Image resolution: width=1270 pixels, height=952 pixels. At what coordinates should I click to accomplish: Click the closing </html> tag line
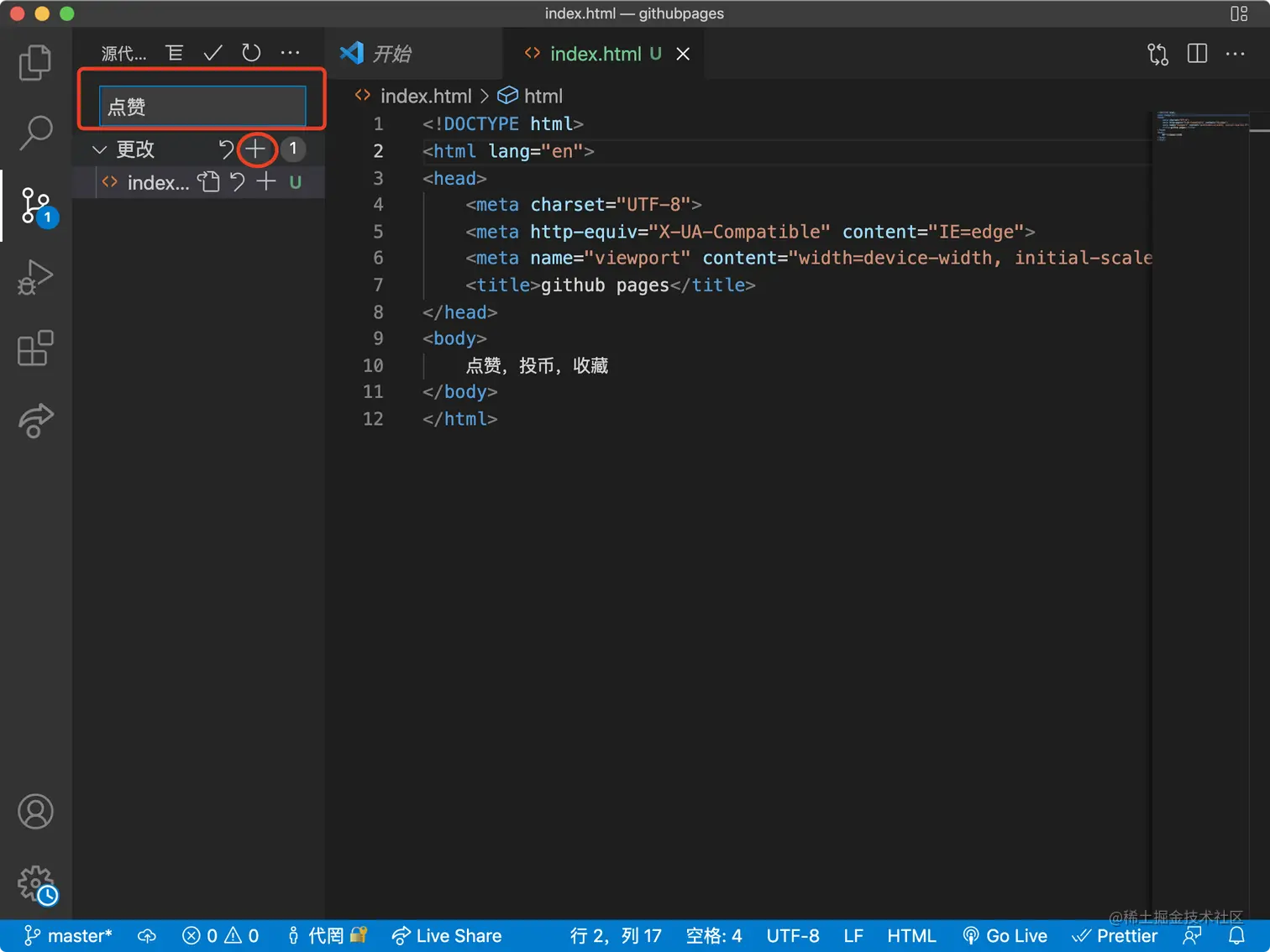point(460,419)
